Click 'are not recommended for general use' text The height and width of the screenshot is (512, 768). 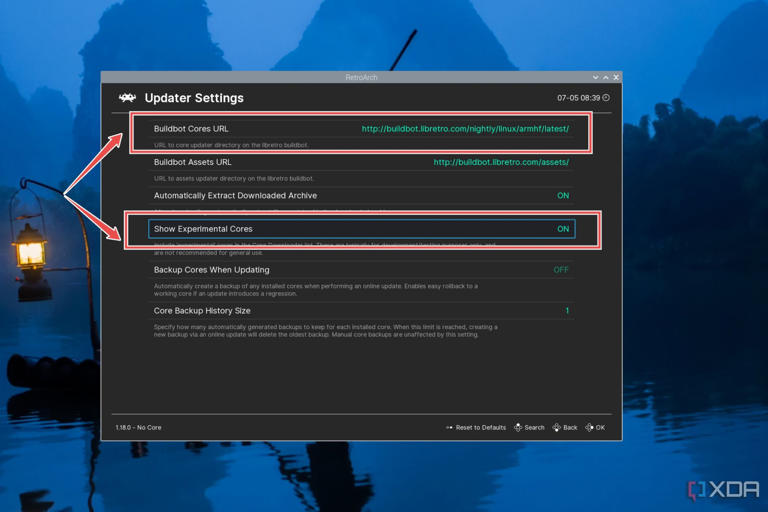208,253
